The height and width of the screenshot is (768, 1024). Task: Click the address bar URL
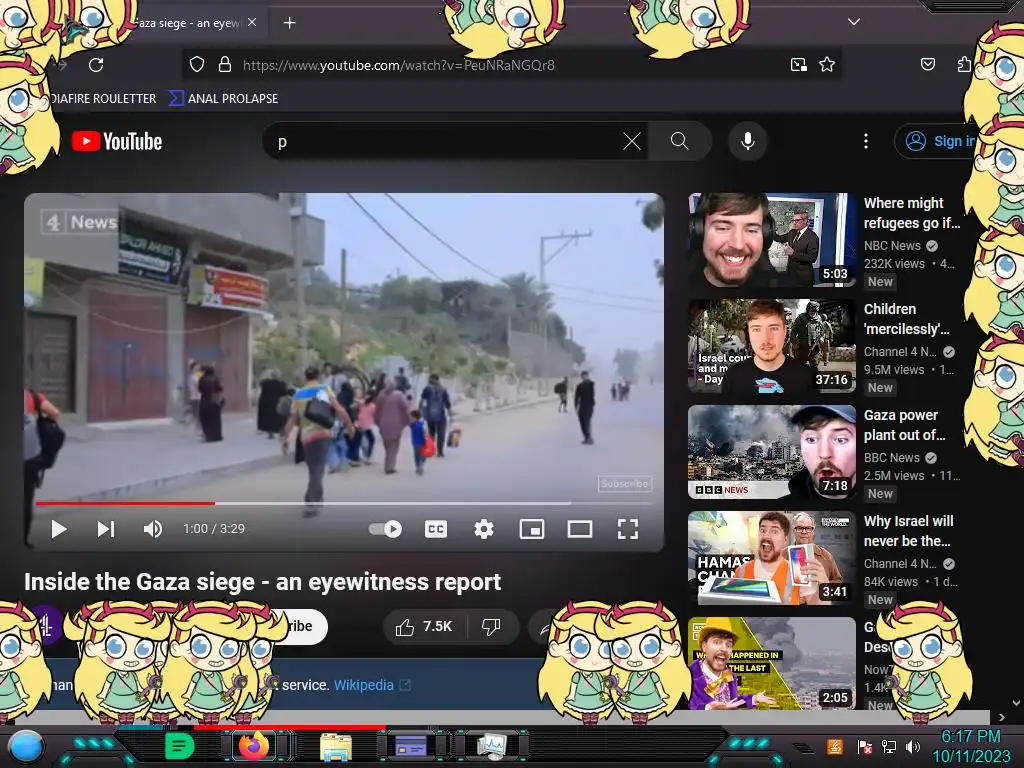click(398, 65)
